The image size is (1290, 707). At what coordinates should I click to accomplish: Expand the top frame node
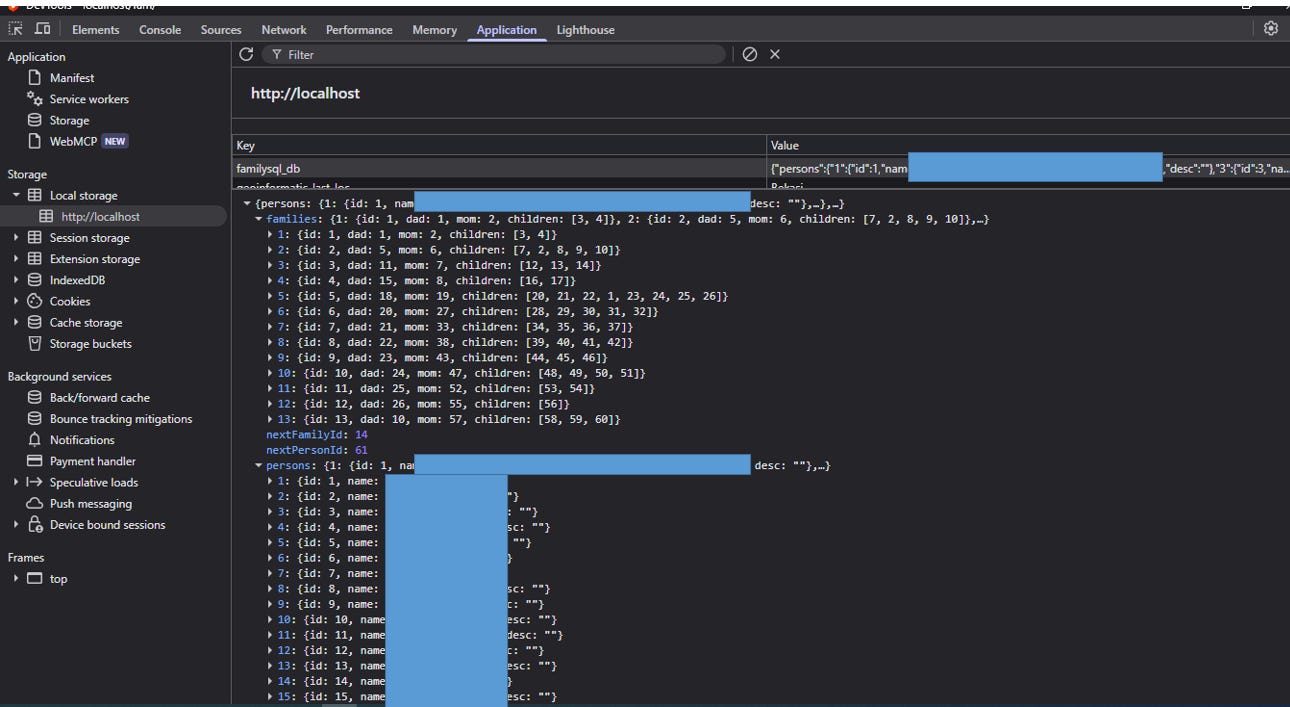click(x=16, y=578)
